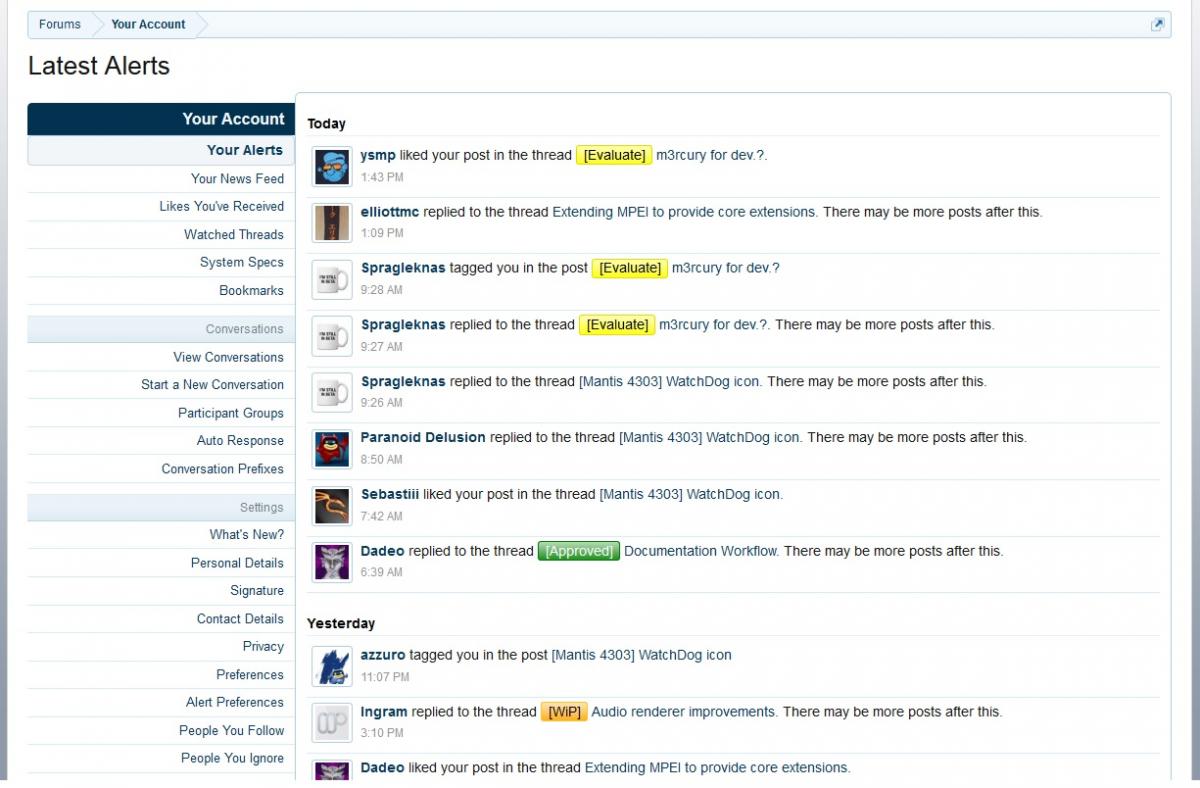Click Spragleknas avatar on the 9:26 AM alert
Viewport: 1200px width, 788px height.
(332, 393)
